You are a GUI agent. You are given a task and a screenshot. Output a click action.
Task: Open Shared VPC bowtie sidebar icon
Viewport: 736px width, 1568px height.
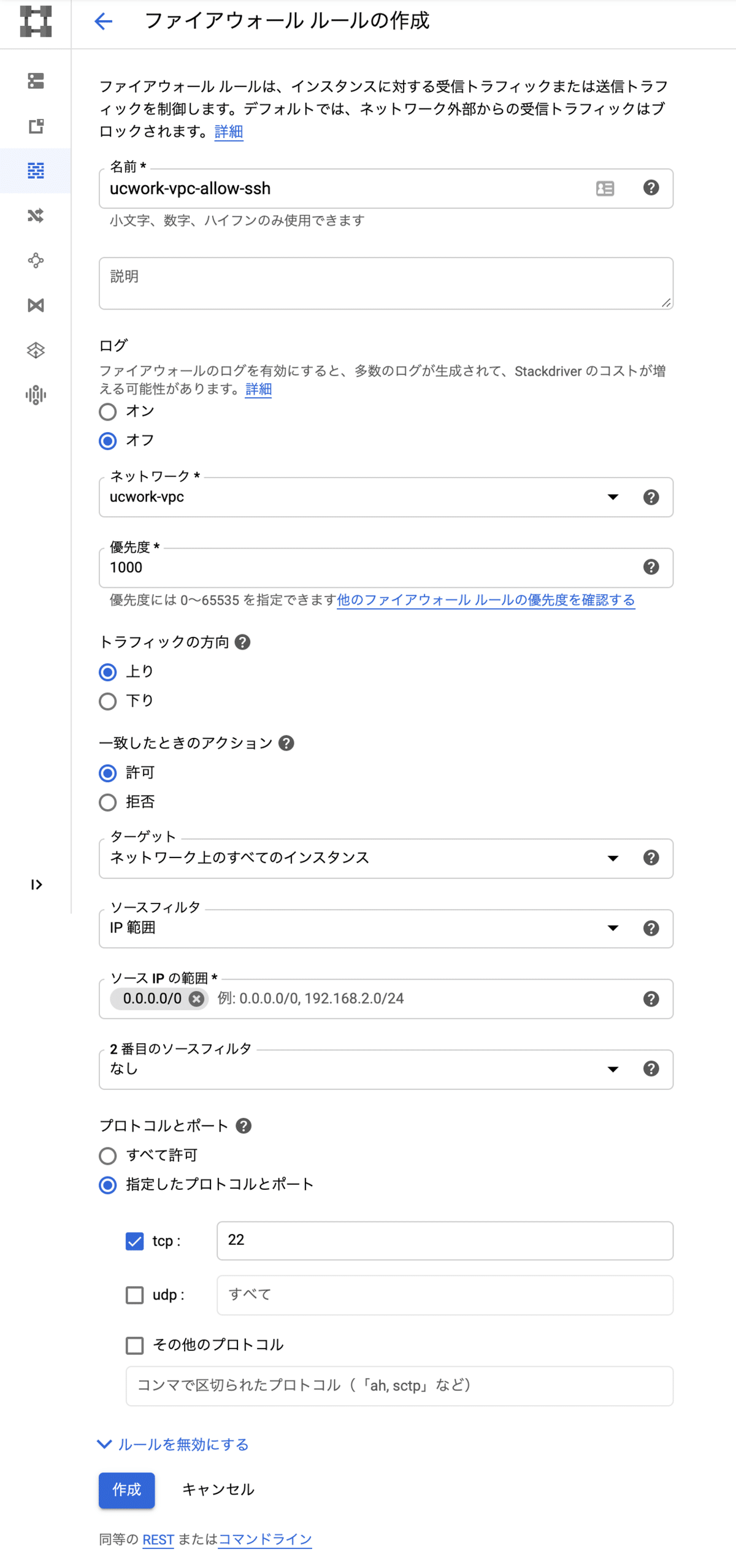pyautogui.click(x=36, y=305)
